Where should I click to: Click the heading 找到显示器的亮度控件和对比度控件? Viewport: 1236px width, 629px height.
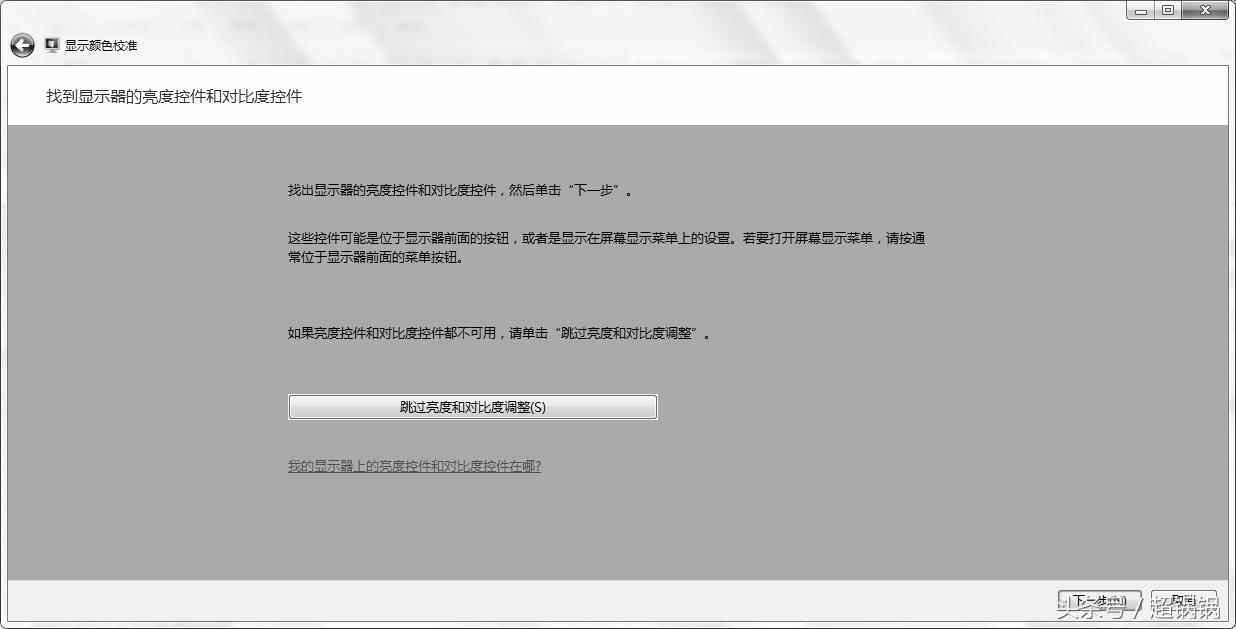(x=176, y=97)
